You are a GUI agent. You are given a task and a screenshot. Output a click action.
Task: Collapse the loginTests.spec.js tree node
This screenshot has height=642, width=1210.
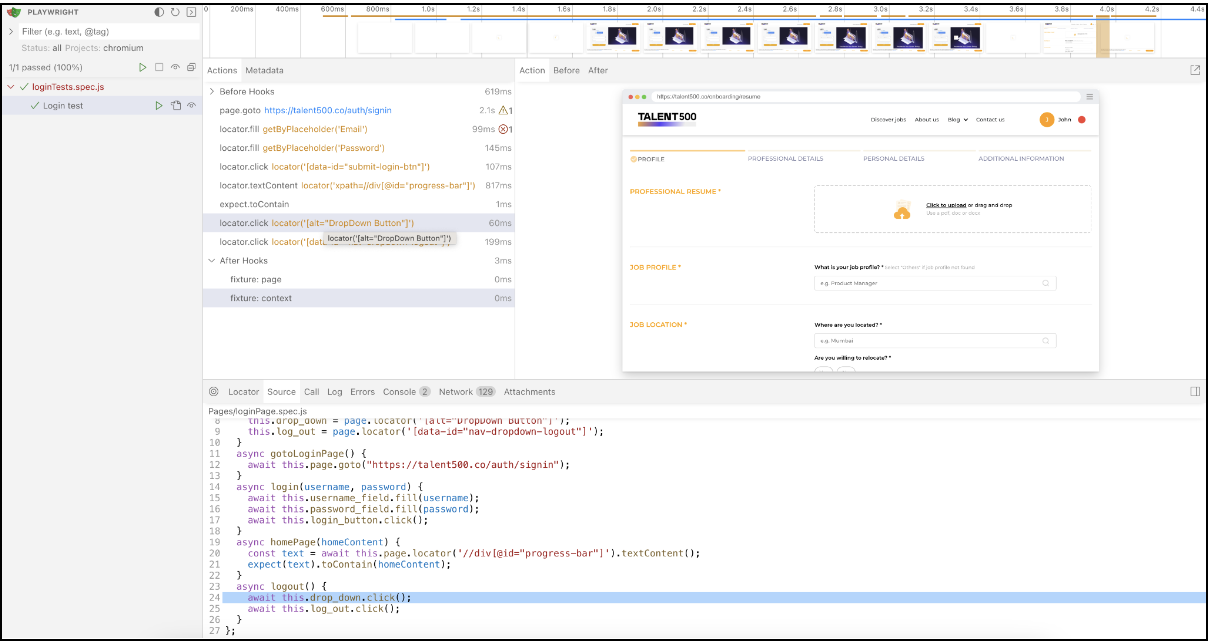(x=12, y=87)
